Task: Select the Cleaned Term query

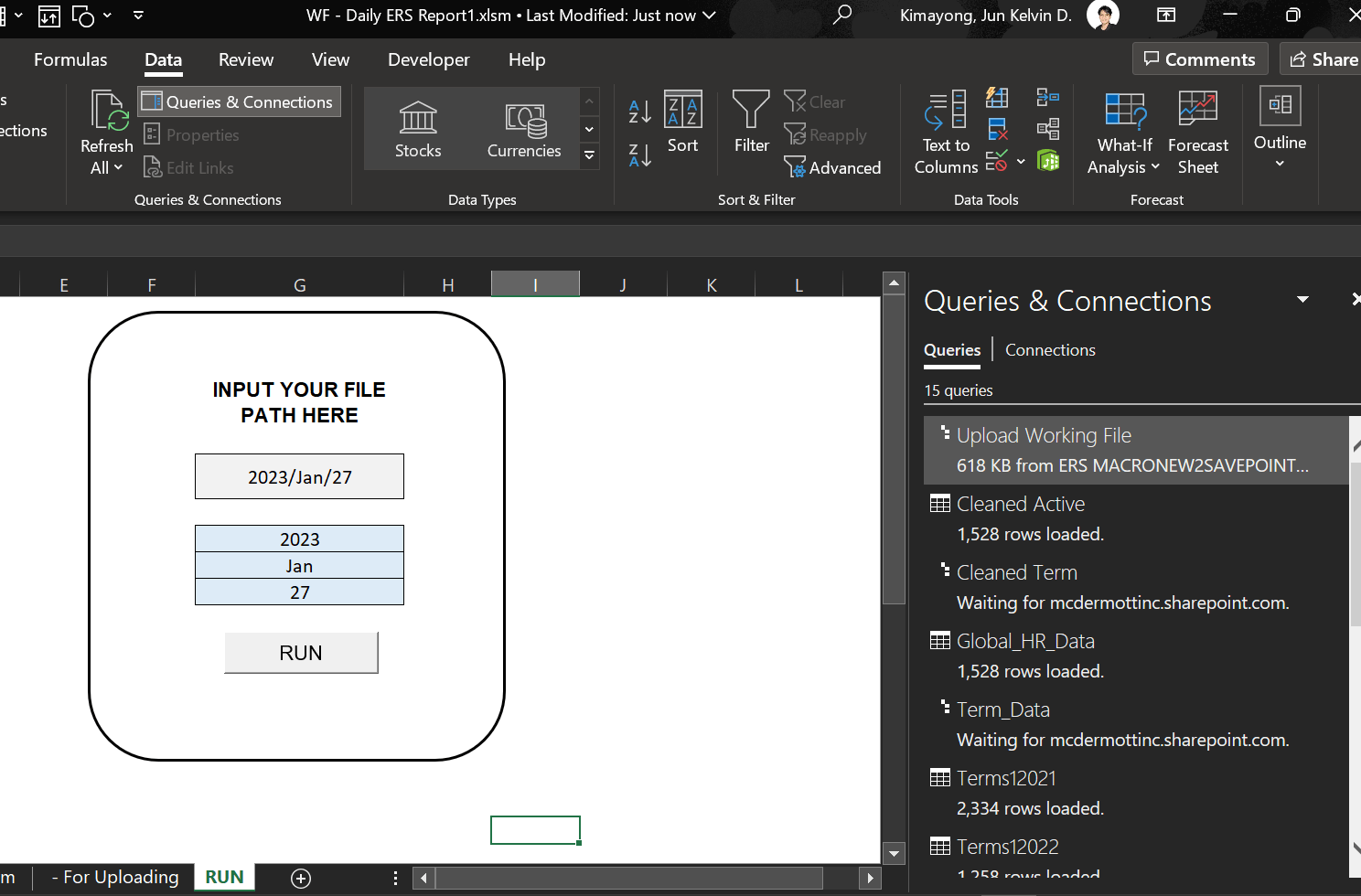Action: coord(1136,587)
